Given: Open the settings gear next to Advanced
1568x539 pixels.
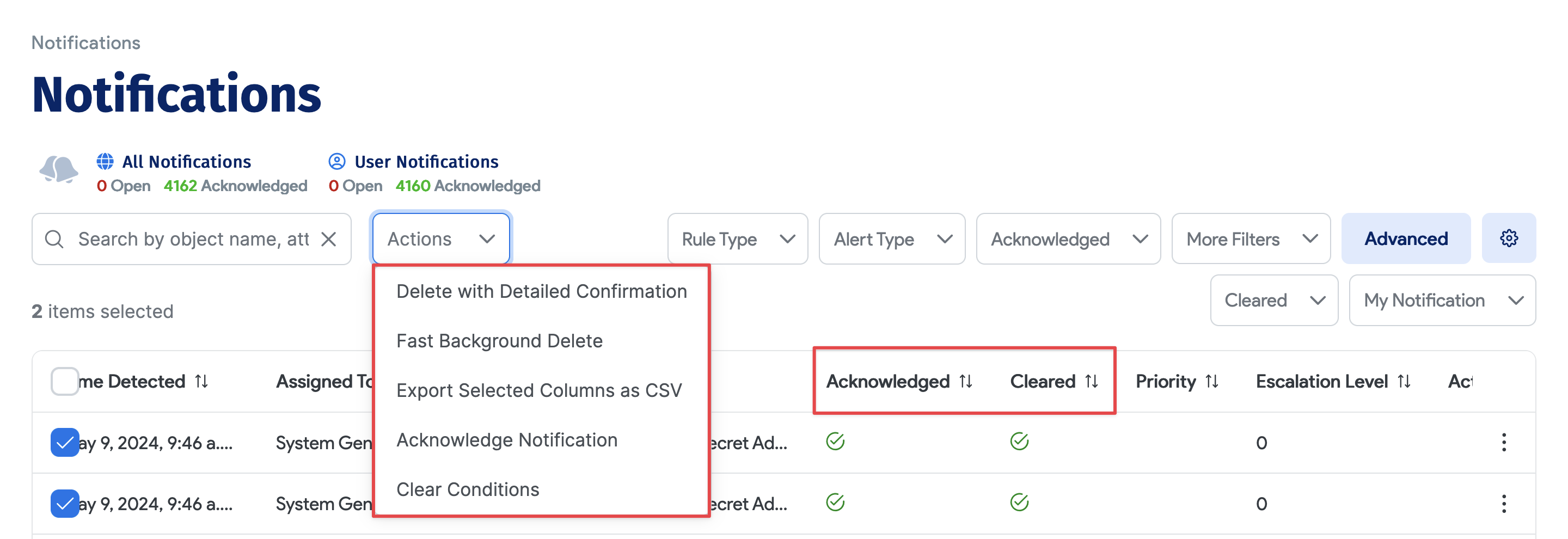Looking at the screenshot, I should coord(1509,238).
